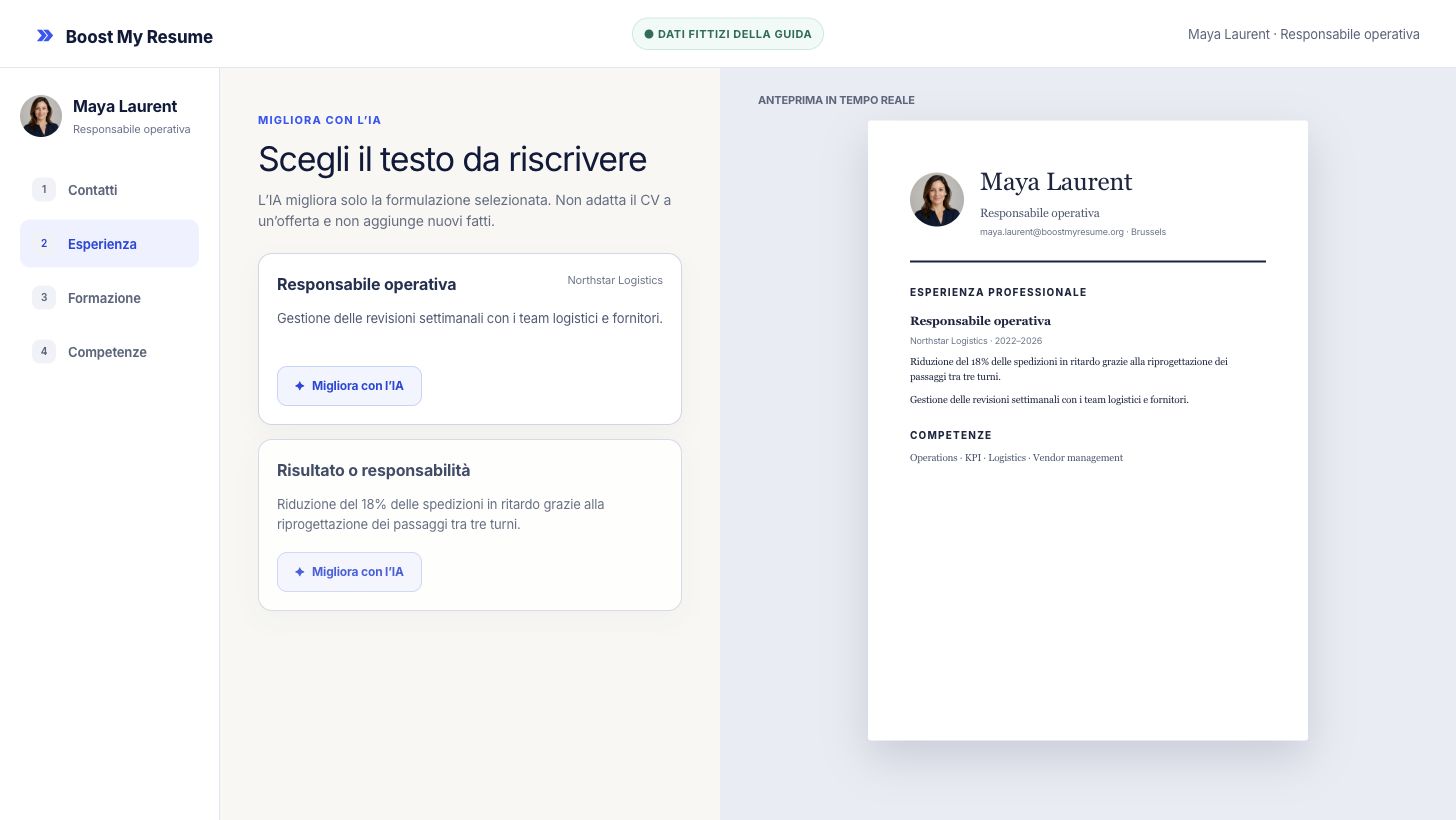Image resolution: width=1456 pixels, height=820 pixels.
Task: Click the Migliora con l'IA section label
Action: tap(319, 120)
